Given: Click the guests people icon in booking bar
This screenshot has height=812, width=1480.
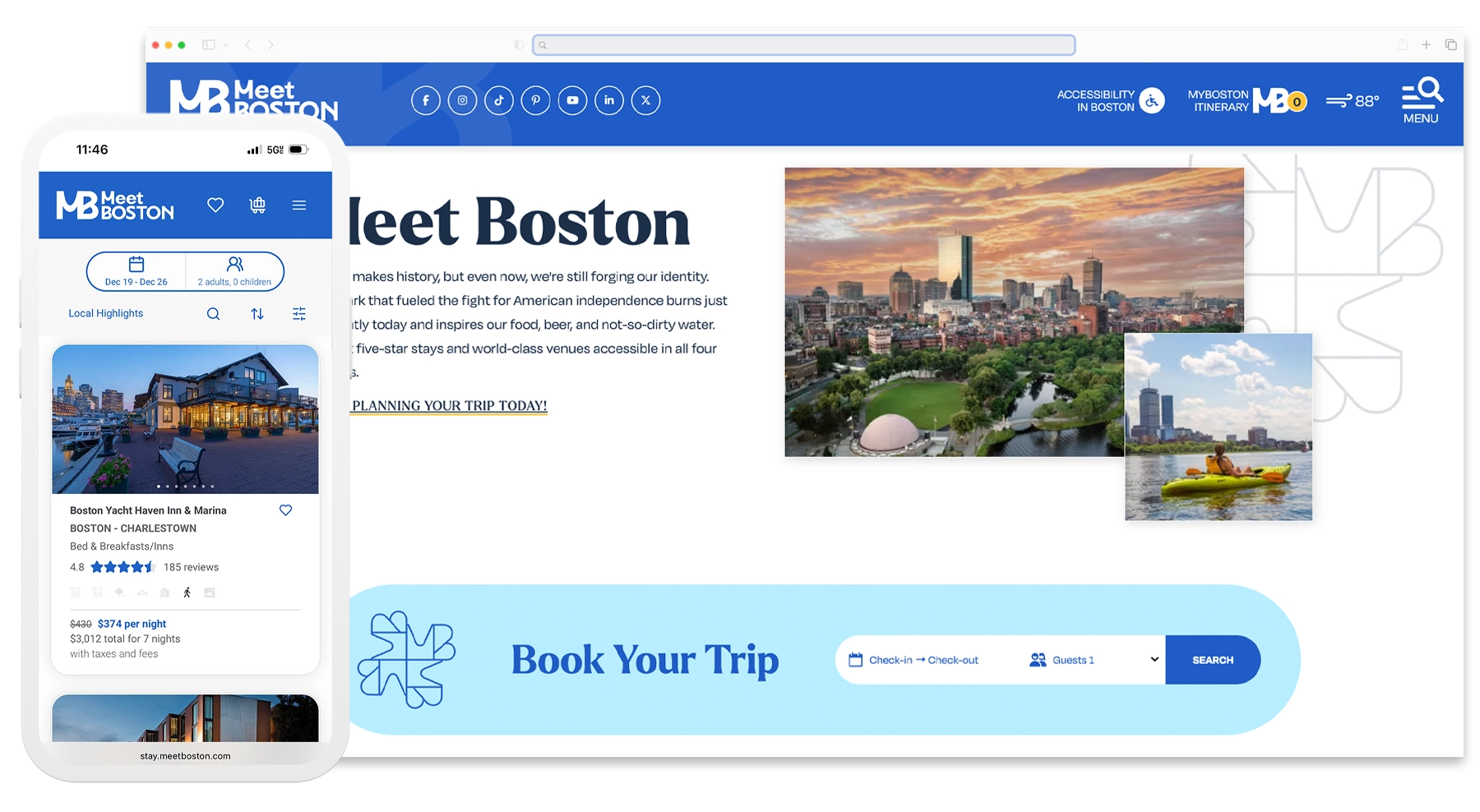Looking at the screenshot, I should point(1038,660).
